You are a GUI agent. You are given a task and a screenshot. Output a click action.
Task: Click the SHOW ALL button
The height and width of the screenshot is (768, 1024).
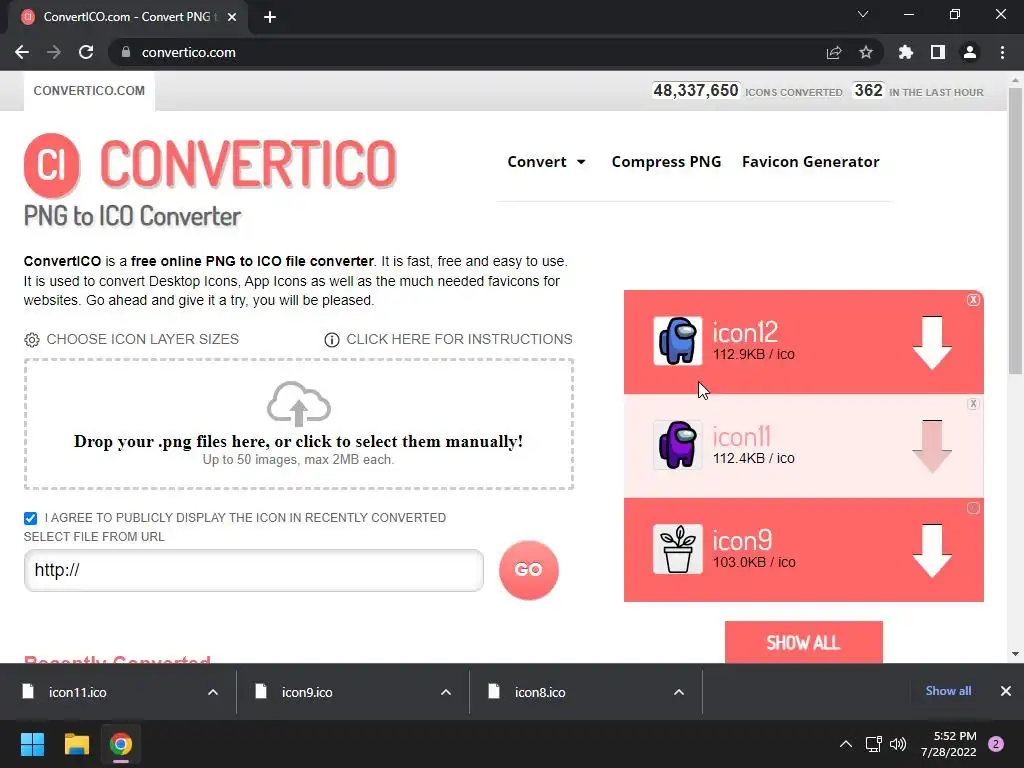click(803, 642)
